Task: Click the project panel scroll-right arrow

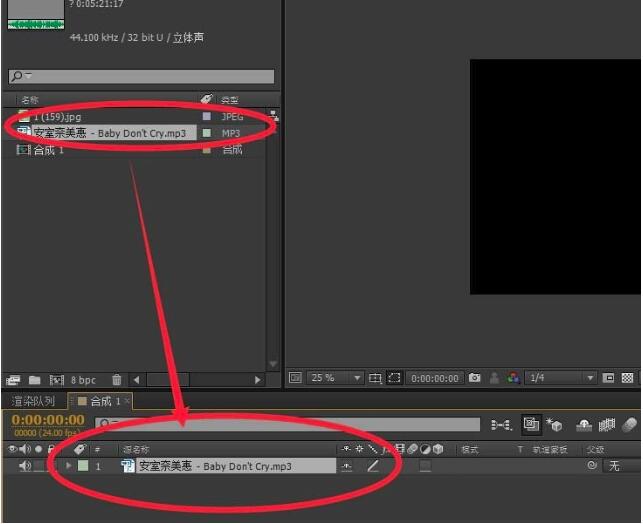Action: coord(258,380)
